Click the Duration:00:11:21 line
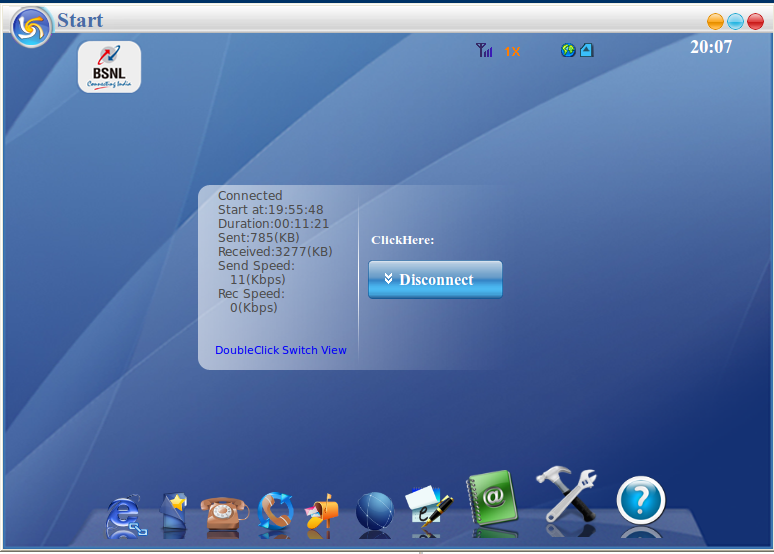This screenshot has width=774, height=554. 273,224
